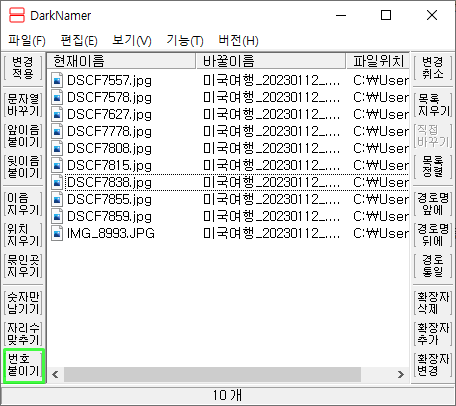
Task: Click the 경로명 뒤에 button
Action: 433,235
